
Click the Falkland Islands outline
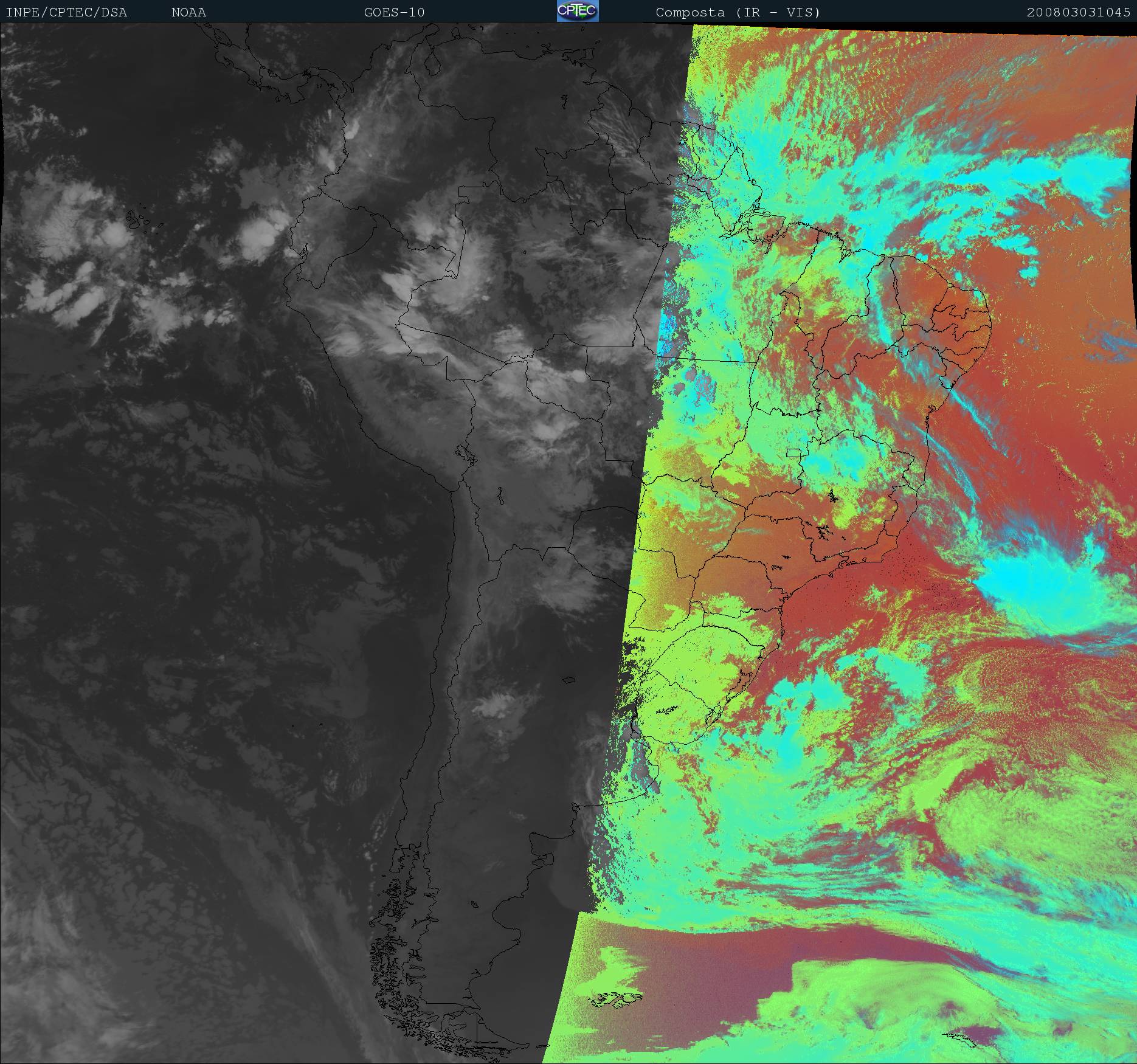[x=615, y=999]
